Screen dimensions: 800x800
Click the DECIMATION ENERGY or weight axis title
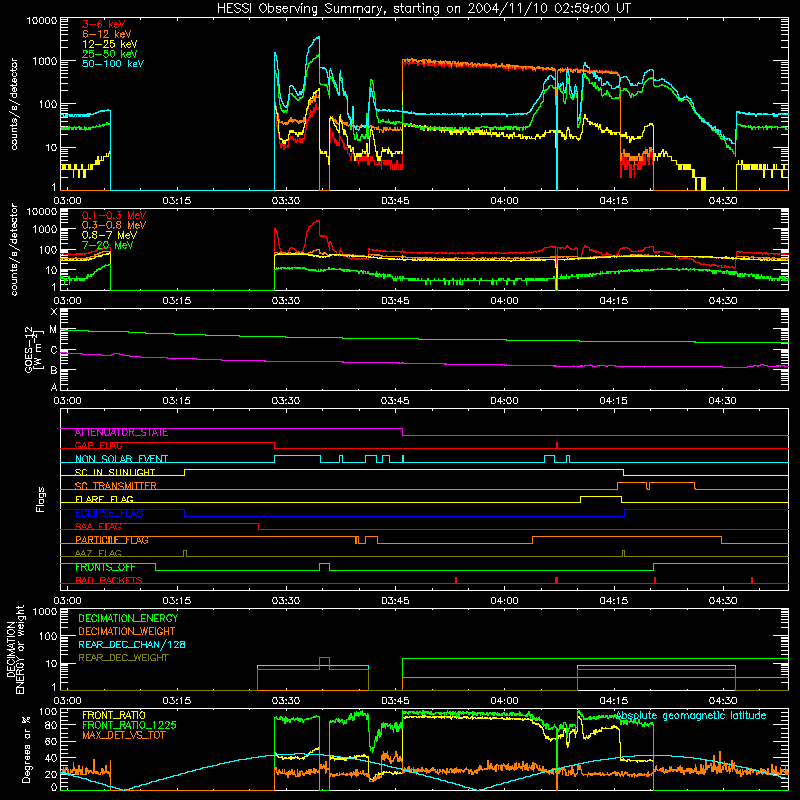(x=15, y=649)
